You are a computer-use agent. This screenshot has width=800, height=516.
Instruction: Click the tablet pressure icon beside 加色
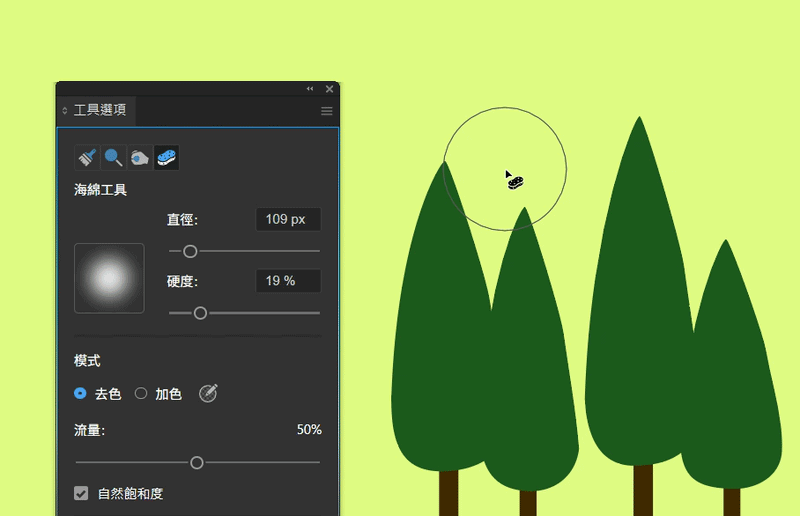[x=208, y=394]
